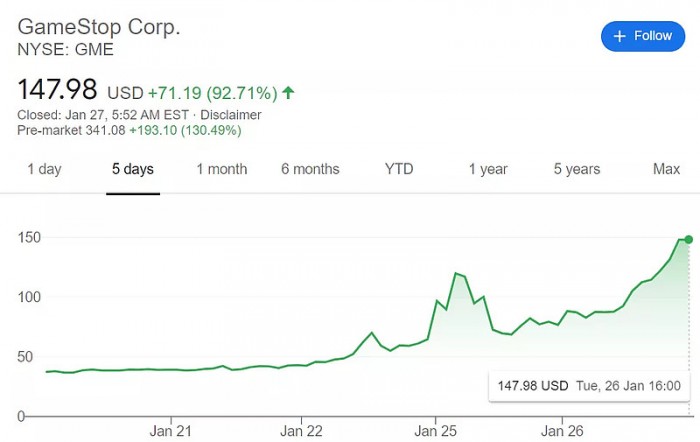The width and height of the screenshot is (700, 442).
Task: Select the 1 year tab
Action: 488,169
